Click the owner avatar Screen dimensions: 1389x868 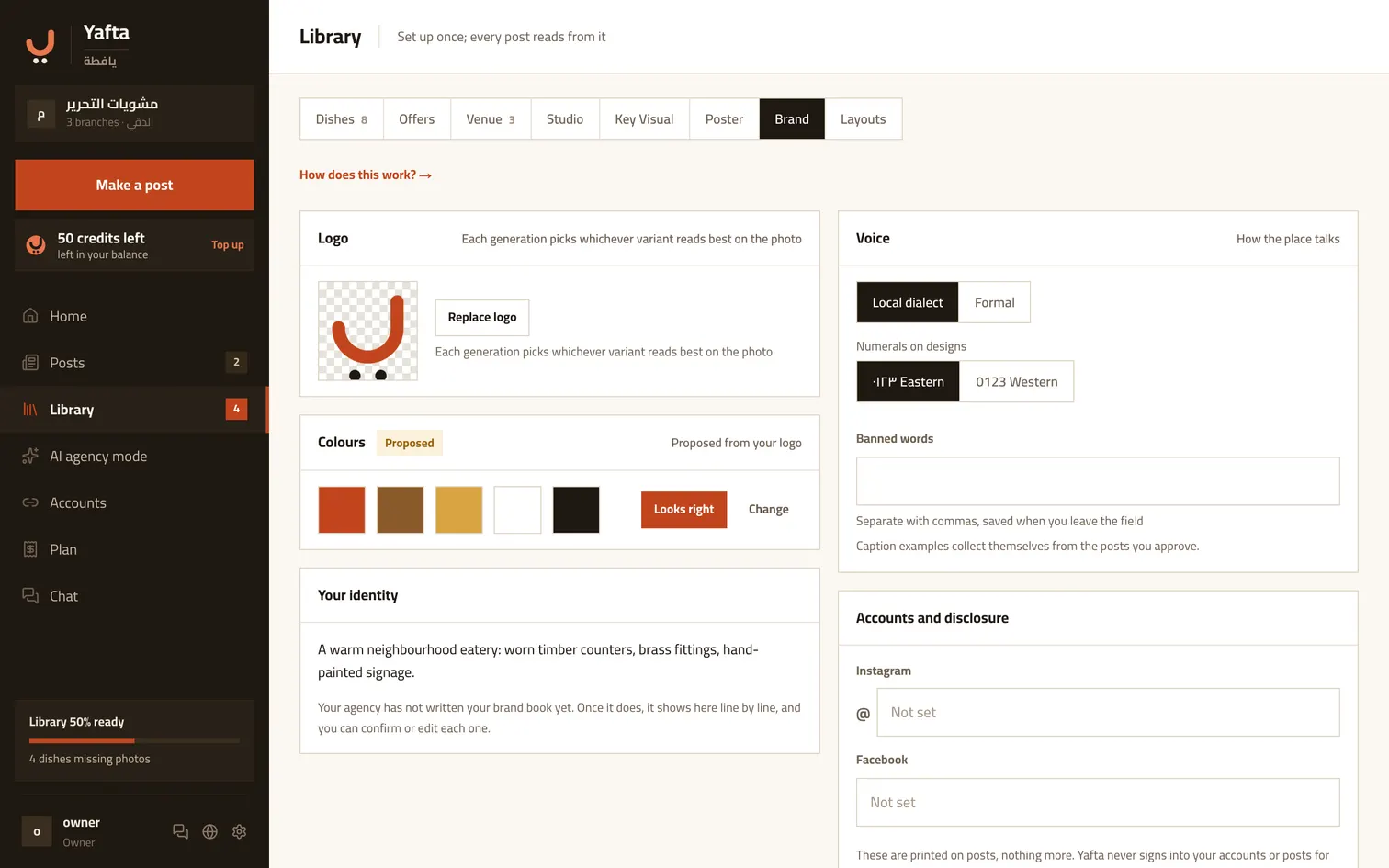pyautogui.click(x=37, y=831)
